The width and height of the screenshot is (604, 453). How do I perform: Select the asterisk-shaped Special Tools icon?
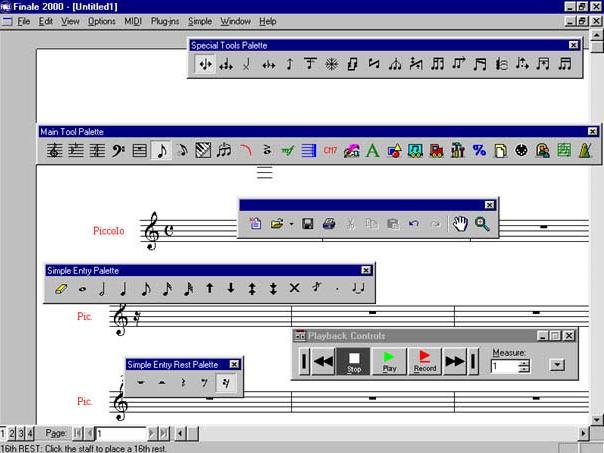pyautogui.click(x=331, y=64)
